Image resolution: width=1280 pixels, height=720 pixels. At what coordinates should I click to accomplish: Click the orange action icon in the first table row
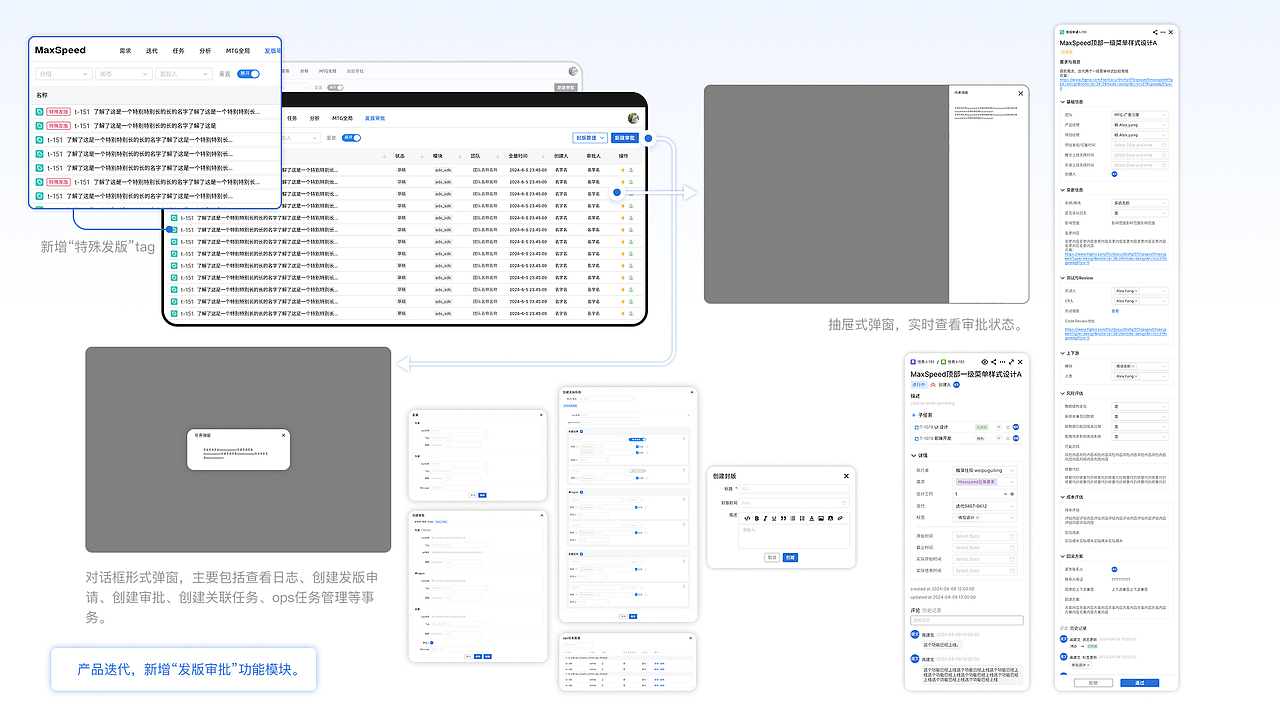click(x=623, y=170)
